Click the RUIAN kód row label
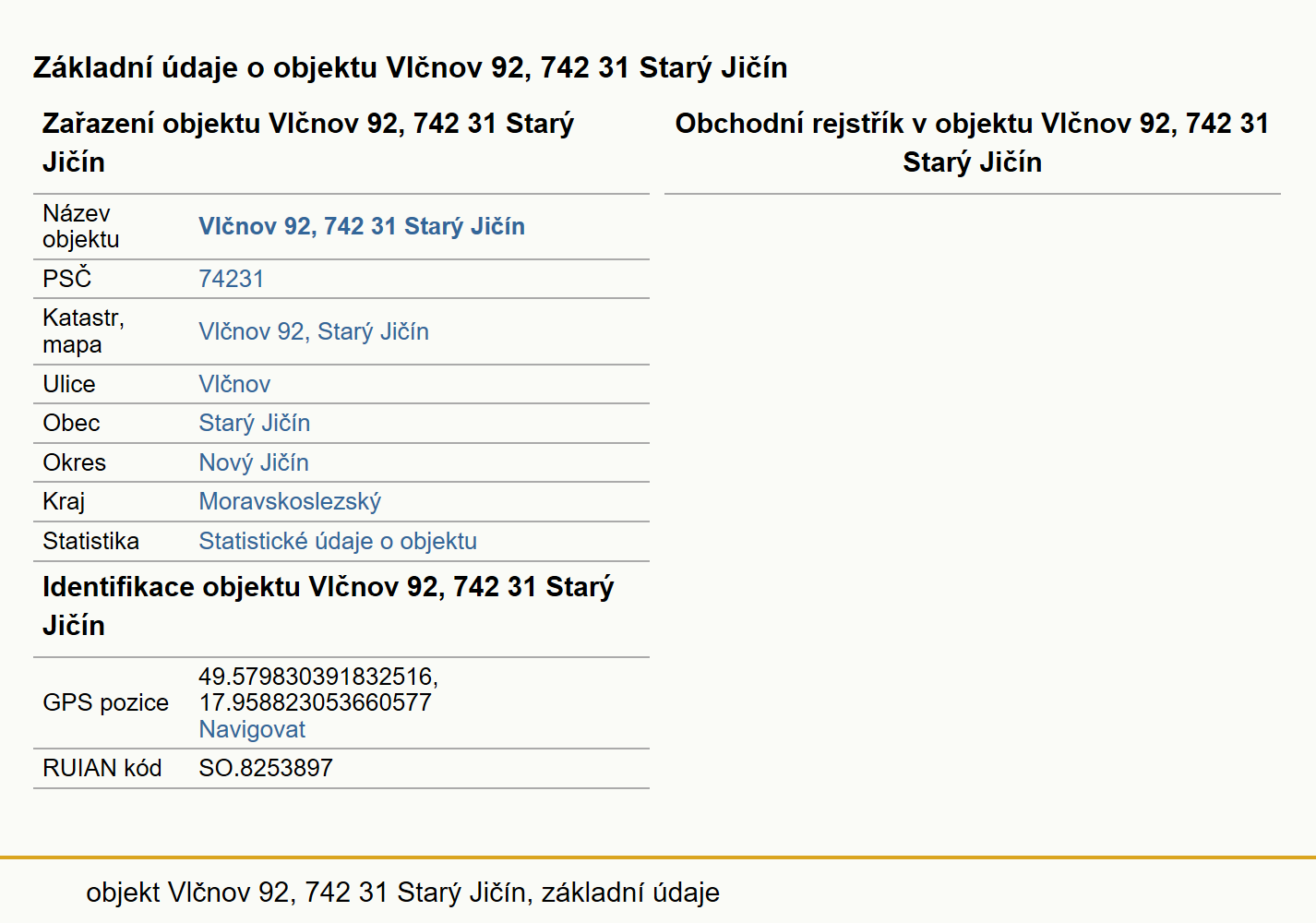The image size is (1316, 923). pos(102,768)
